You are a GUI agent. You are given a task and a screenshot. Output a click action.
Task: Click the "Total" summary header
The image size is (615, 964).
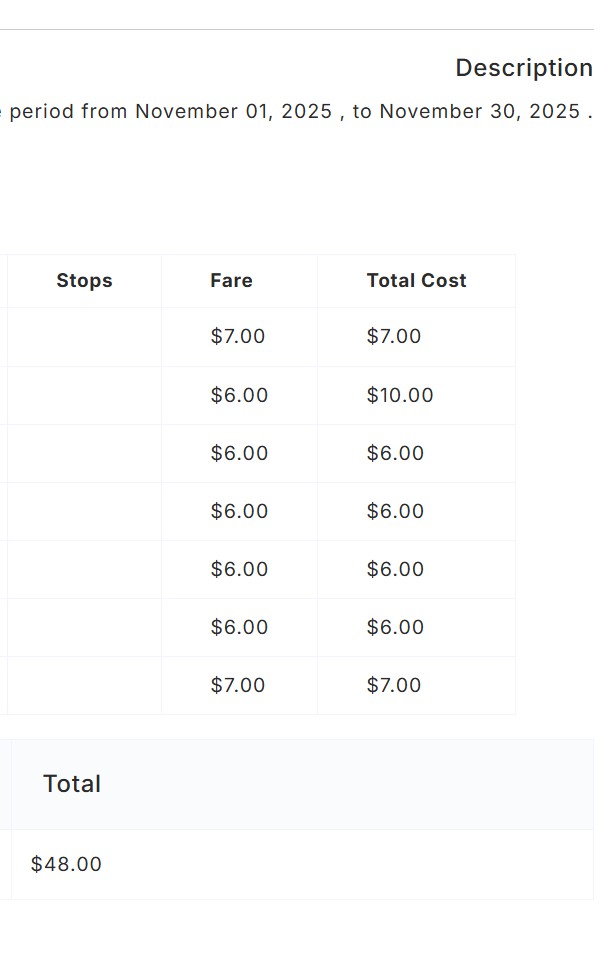tap(72, 784)
